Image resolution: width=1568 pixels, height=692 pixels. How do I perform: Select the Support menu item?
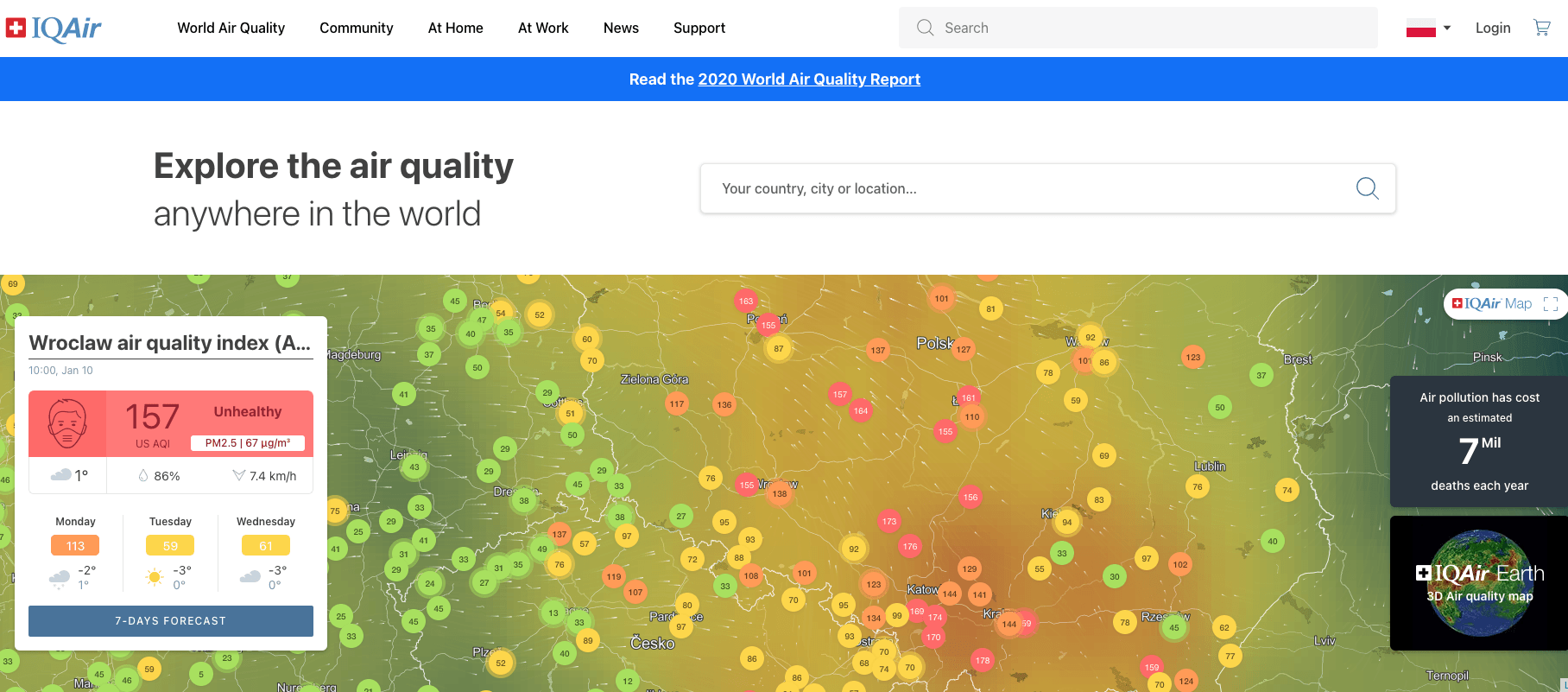pos(699,28)
